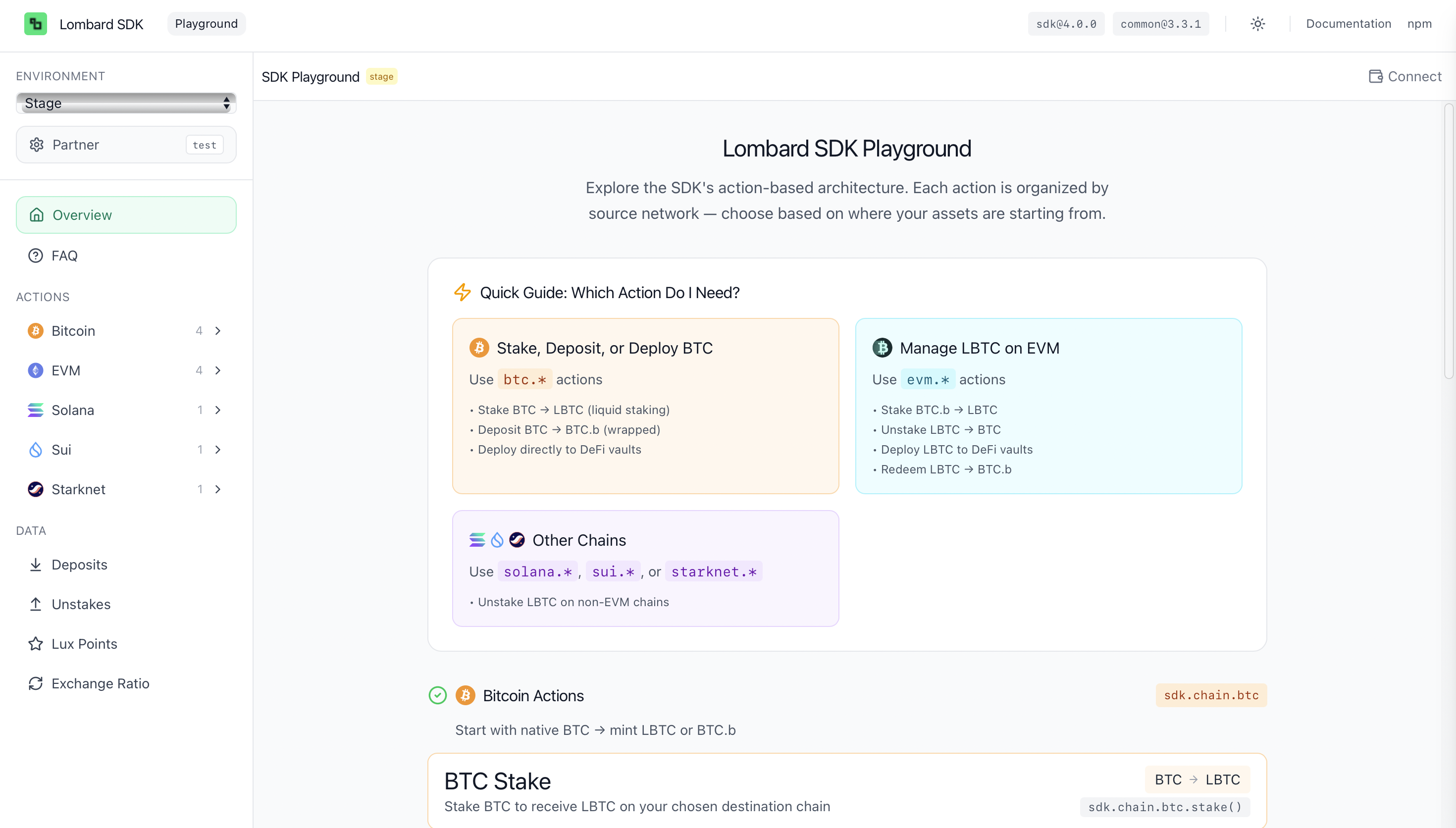Open the Documentation link
This screenshot has width=1456, height=828.
coord(1348,24)
